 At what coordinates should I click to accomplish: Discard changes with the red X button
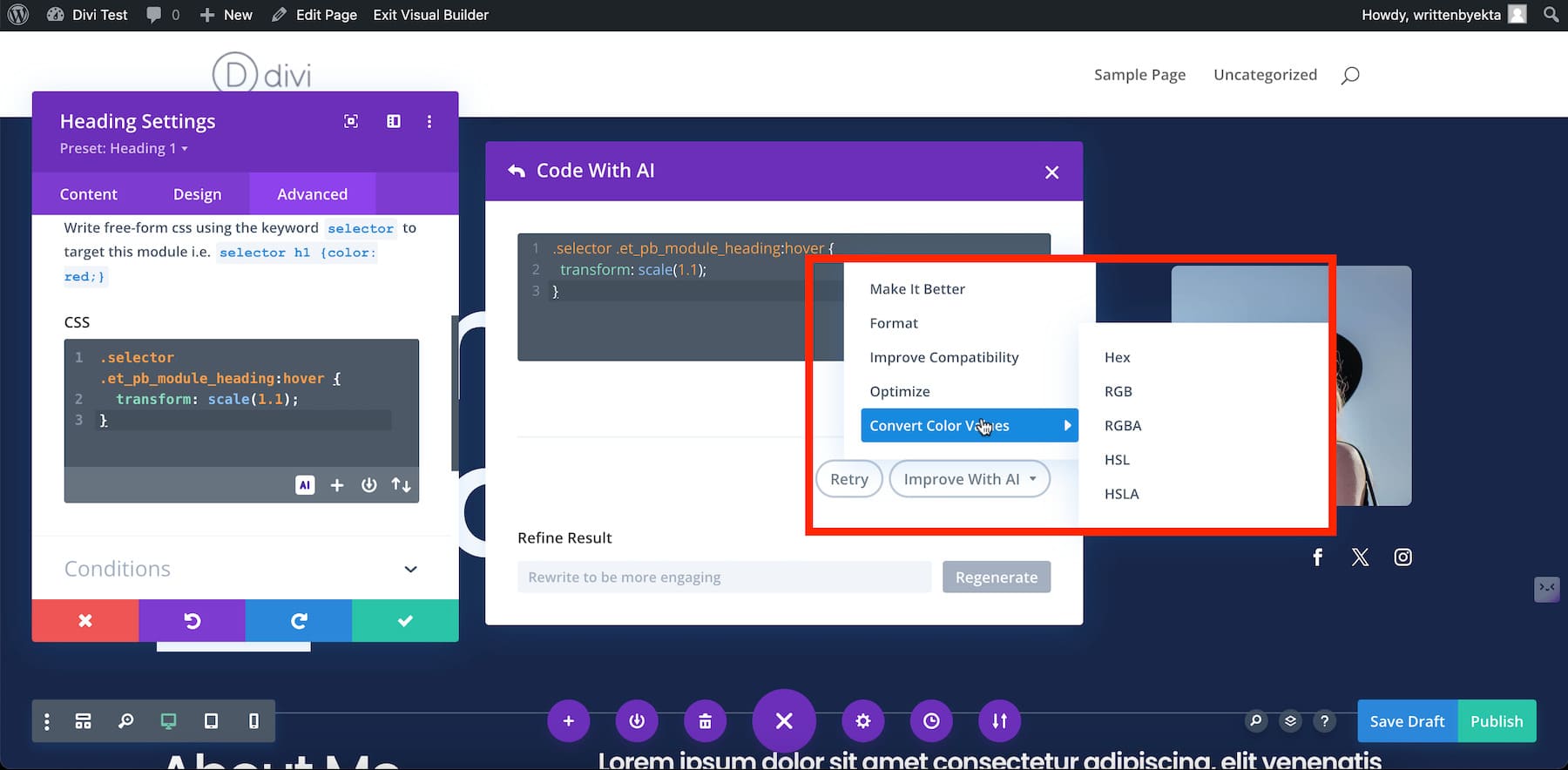(85, 620)
